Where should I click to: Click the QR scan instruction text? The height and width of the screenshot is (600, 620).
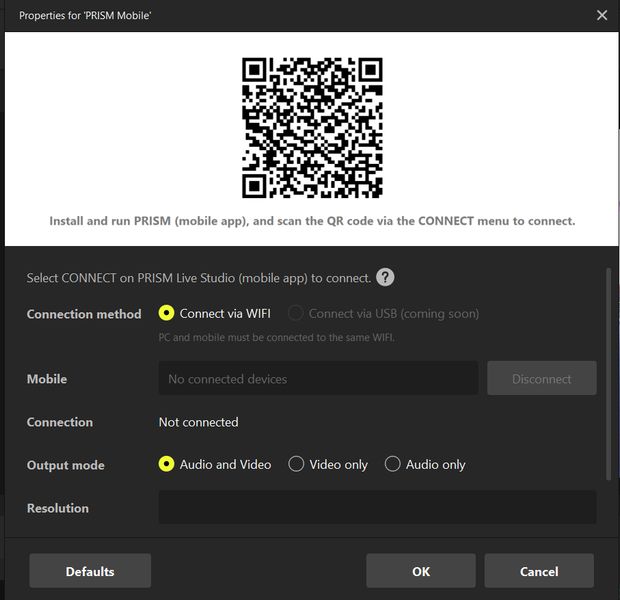tap(312, 221)
